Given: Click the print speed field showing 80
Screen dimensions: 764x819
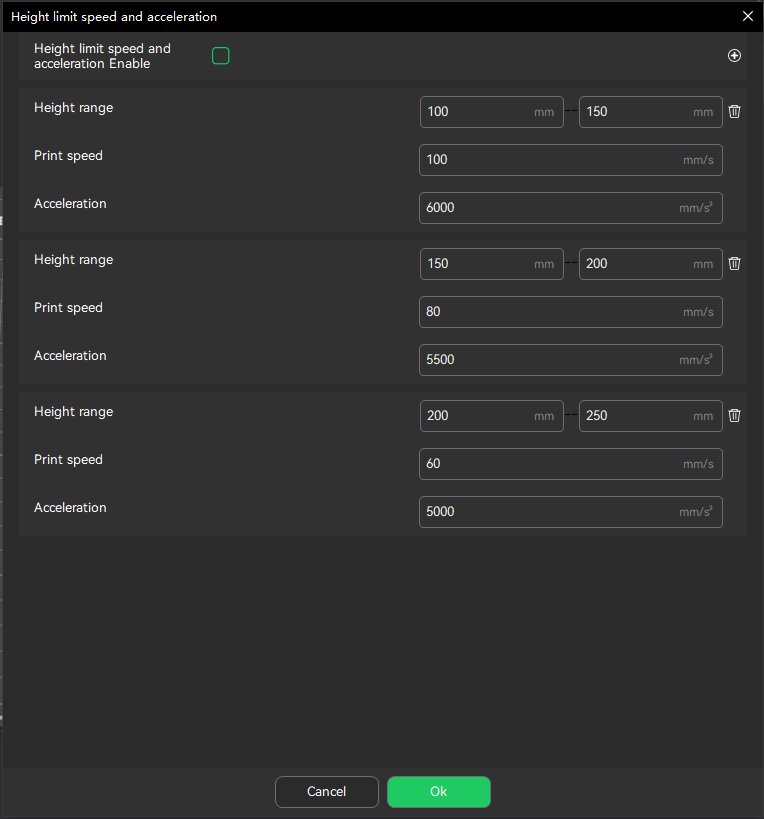Looking at the screenshot, I should (x=550, y=312).
